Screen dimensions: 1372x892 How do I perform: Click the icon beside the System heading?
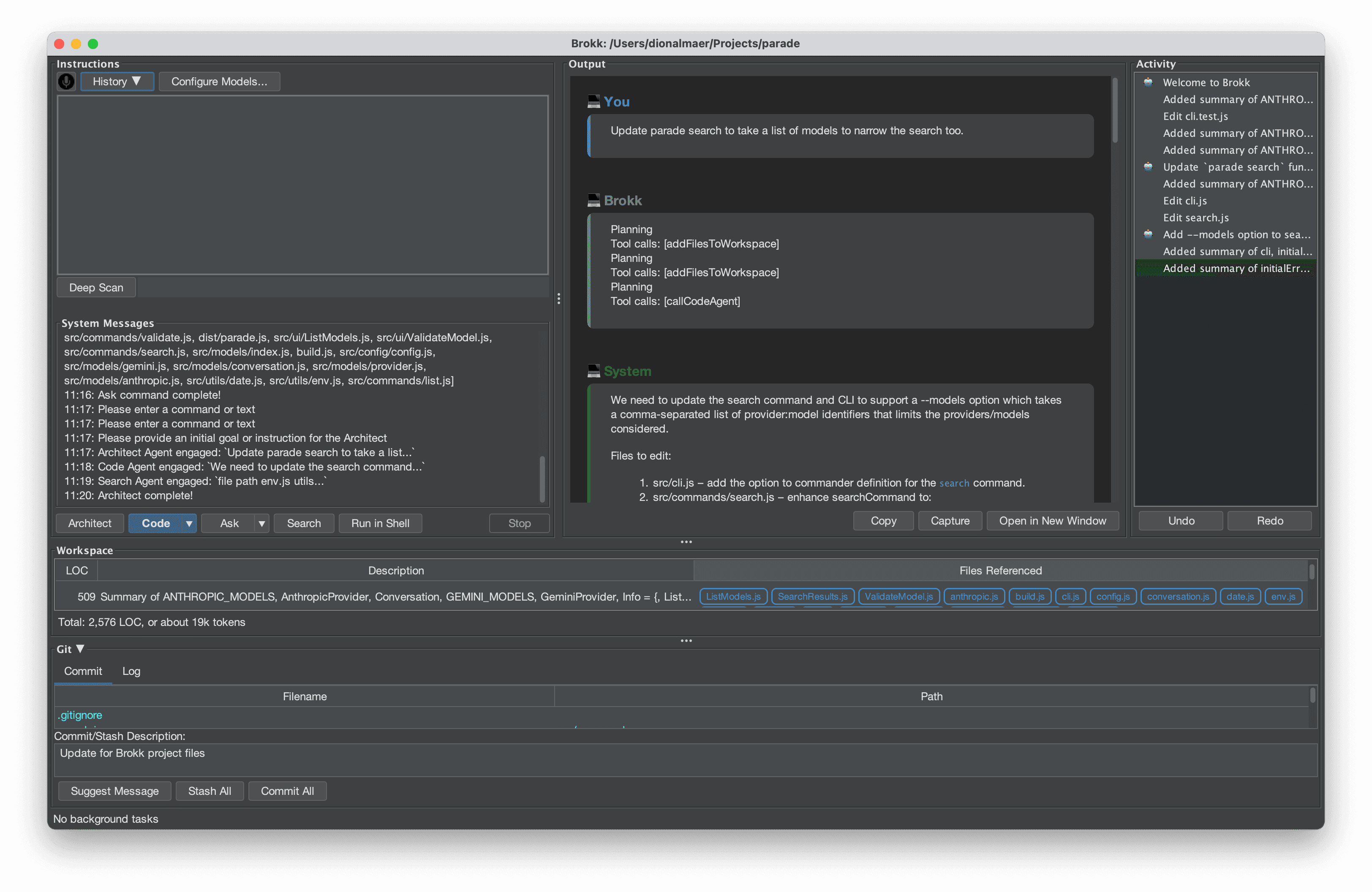593,371
